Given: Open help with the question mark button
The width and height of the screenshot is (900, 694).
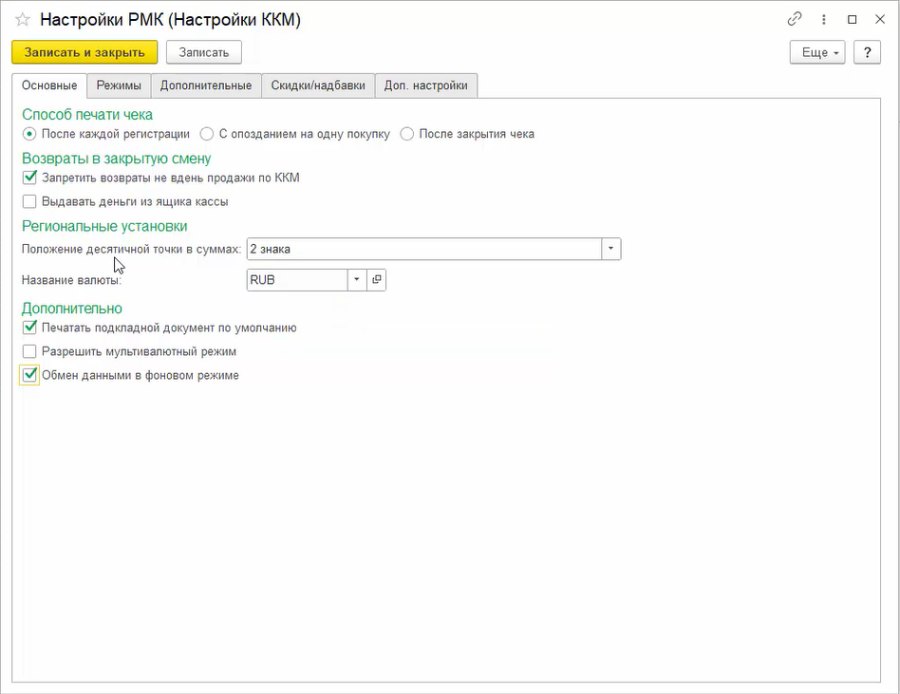Looking at the screenshot, I should [867, 52].
